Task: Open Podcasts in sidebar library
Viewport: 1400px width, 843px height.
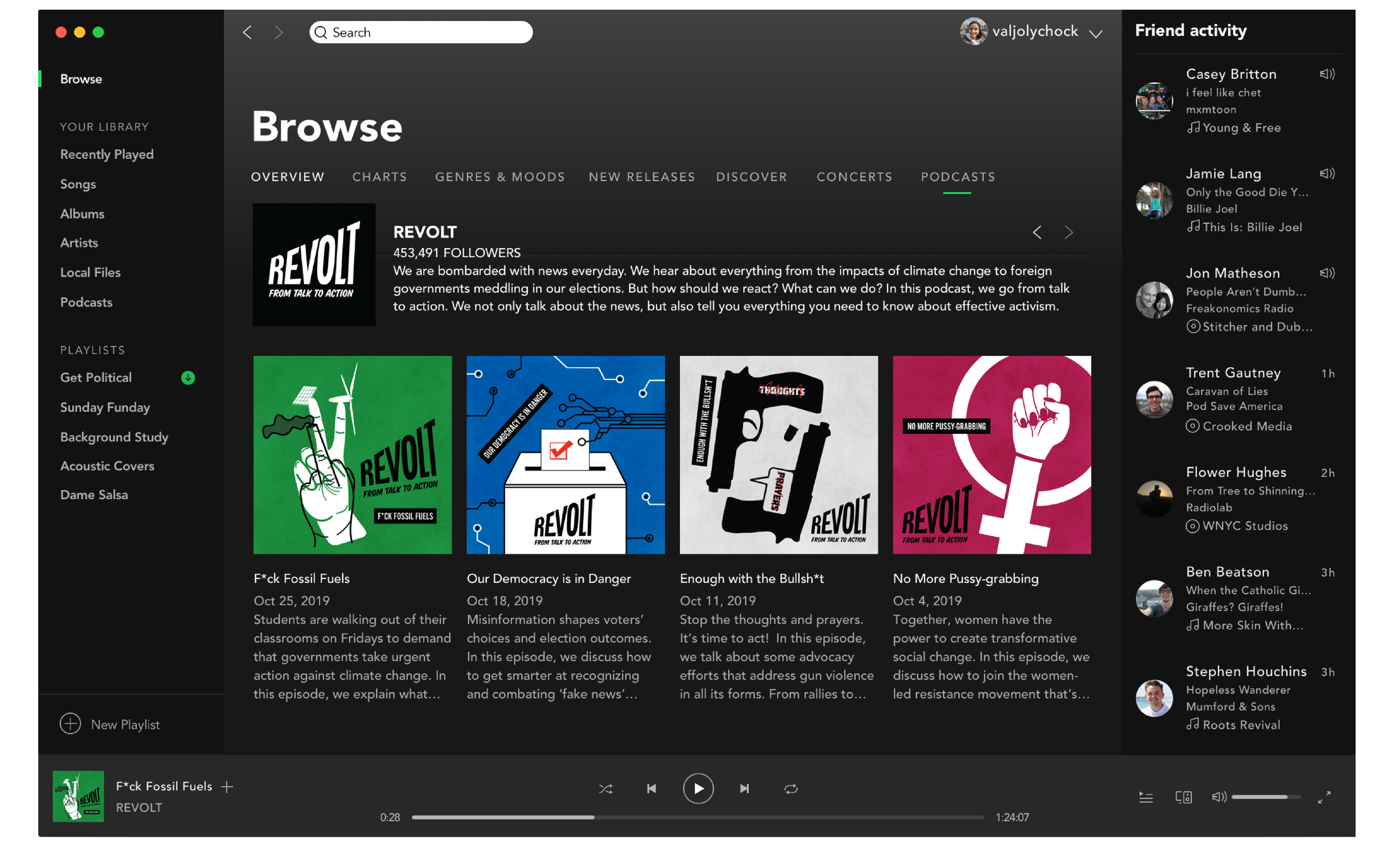Action: tap(86, 302)
